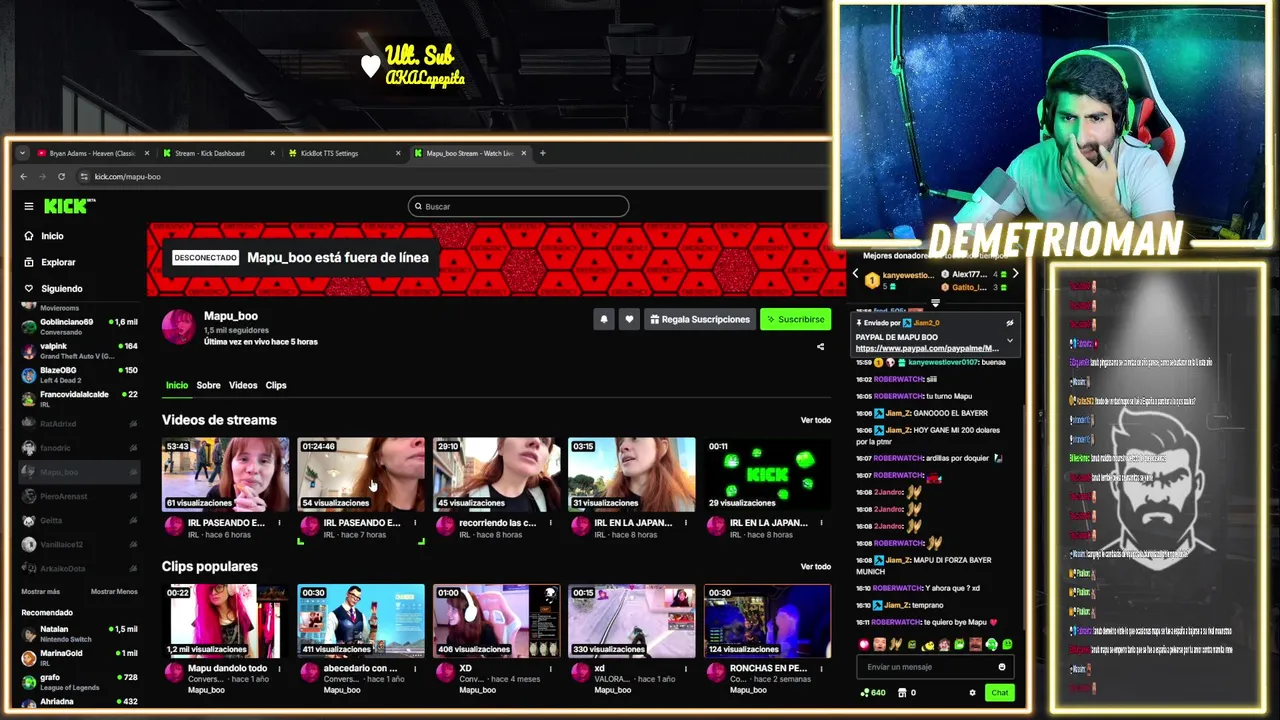Go back in the browser
This screenshot has width=1280, height=720.
[24, 176]
